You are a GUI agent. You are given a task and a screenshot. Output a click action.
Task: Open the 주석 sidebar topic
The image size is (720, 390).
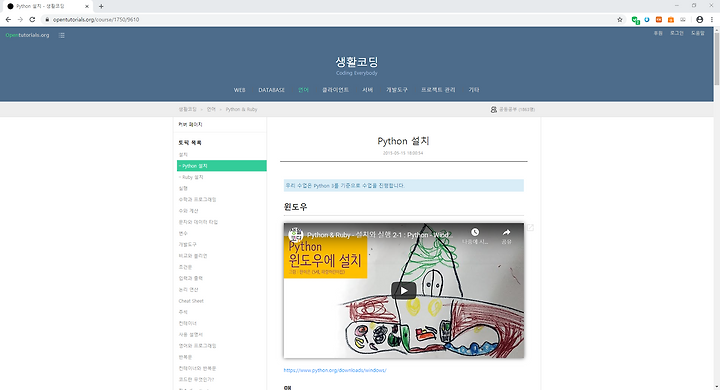(183, 312)
